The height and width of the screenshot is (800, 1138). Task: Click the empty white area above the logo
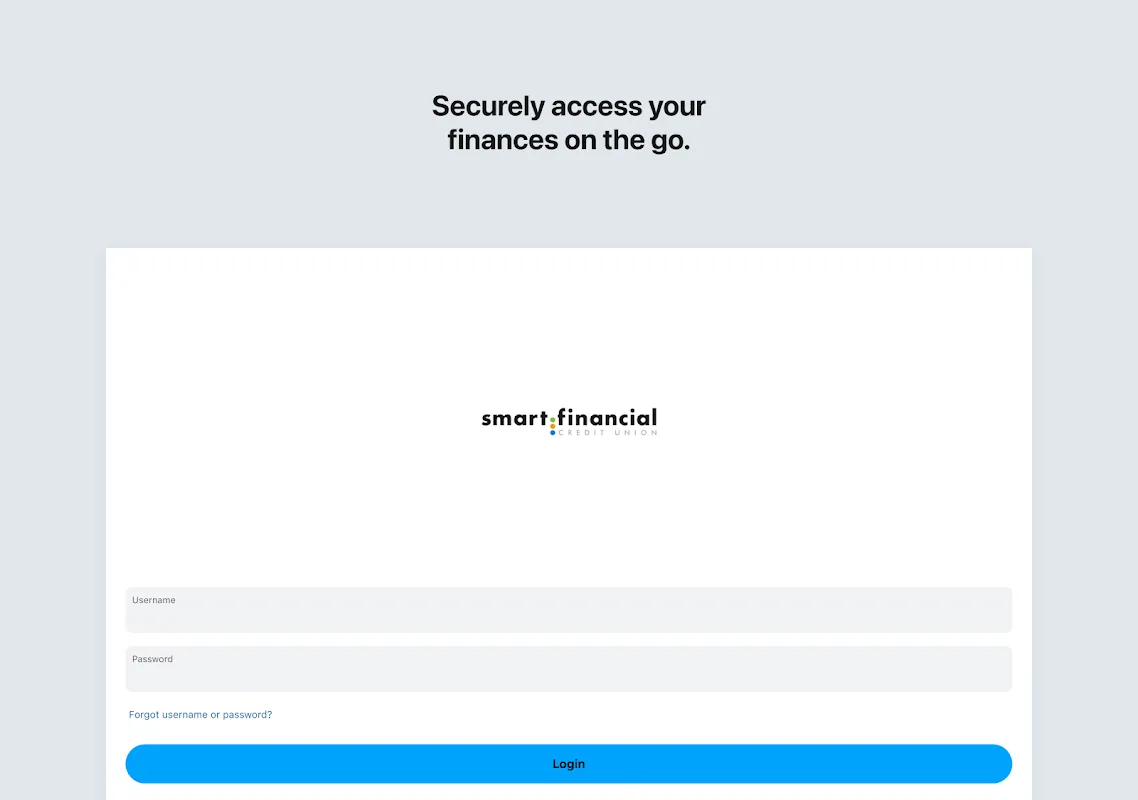[x=568, y=320]
